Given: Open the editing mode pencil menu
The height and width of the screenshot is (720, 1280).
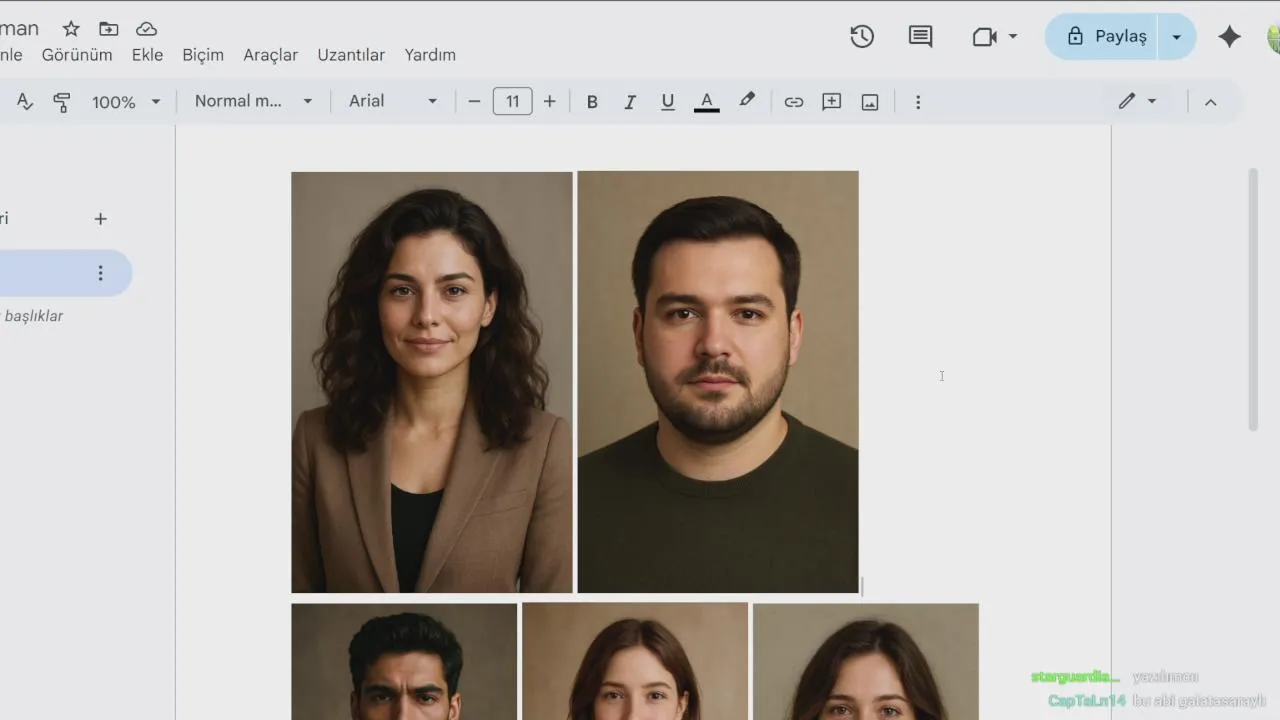Looking at the screenshot, I should point(1137,101).
